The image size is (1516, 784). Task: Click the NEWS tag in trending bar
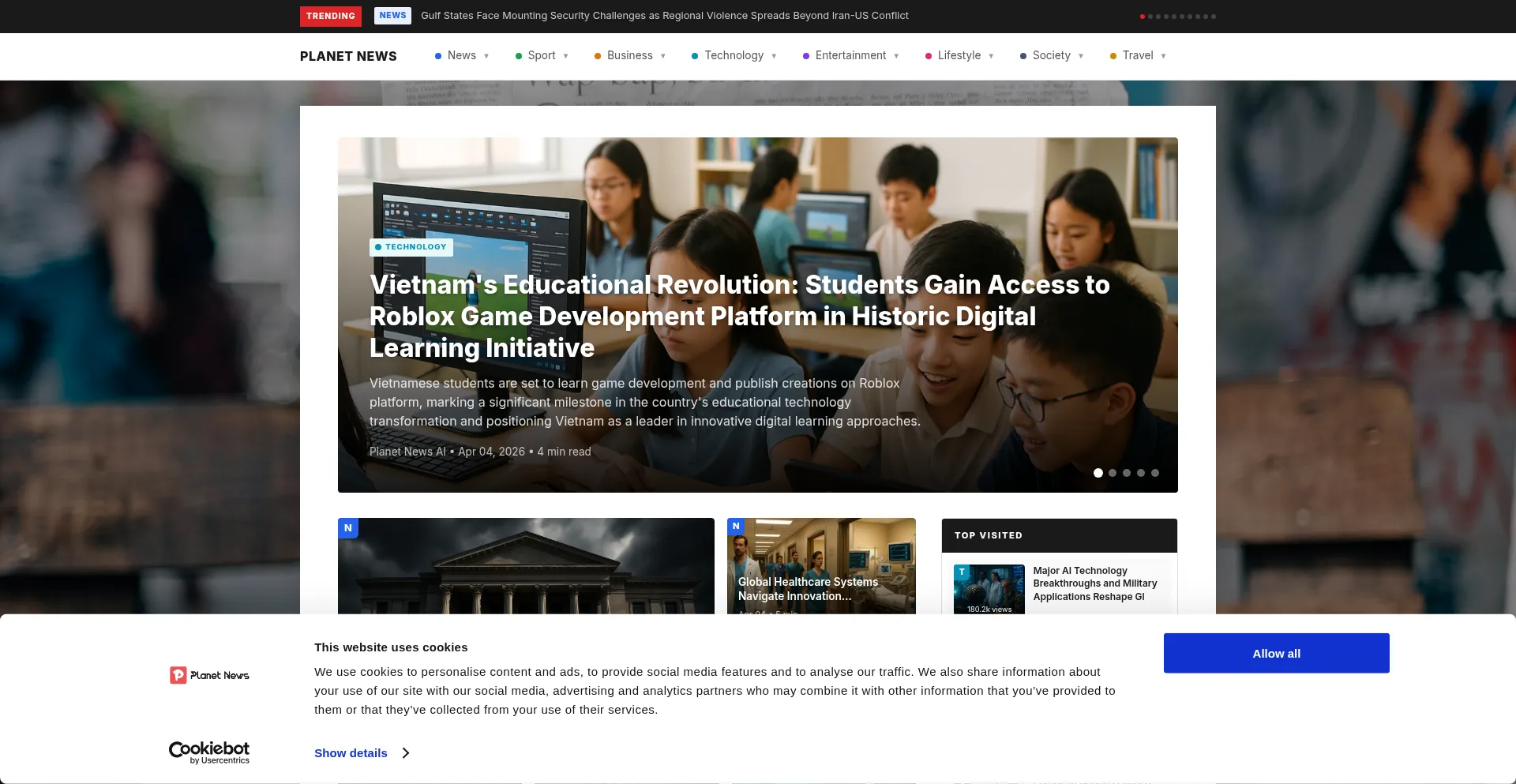coord(392,16)
